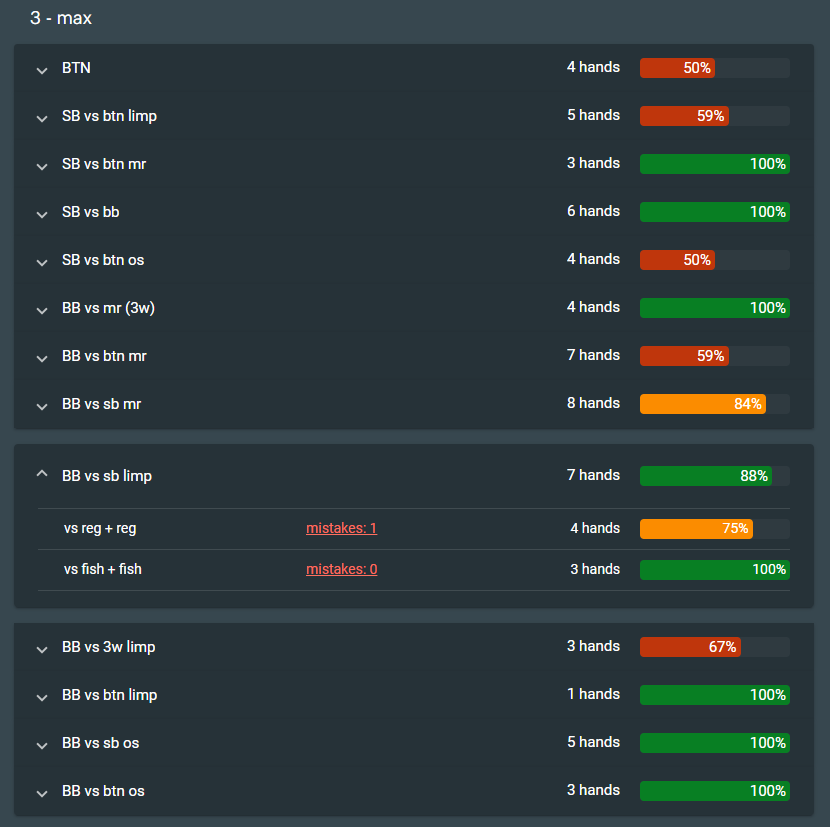Viewport: 830px width, 827px height.
Task: Expand SB vs bb row arrow
Action: tap(42, 214)
